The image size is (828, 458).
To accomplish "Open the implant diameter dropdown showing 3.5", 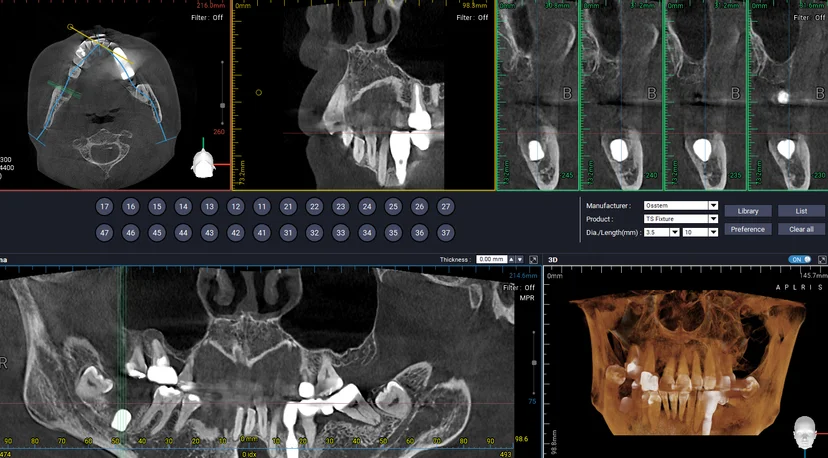I will point(661,232).
